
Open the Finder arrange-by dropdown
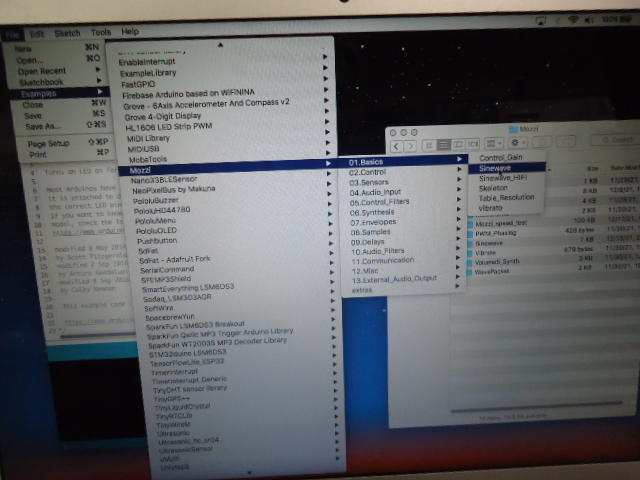point(494,143)
